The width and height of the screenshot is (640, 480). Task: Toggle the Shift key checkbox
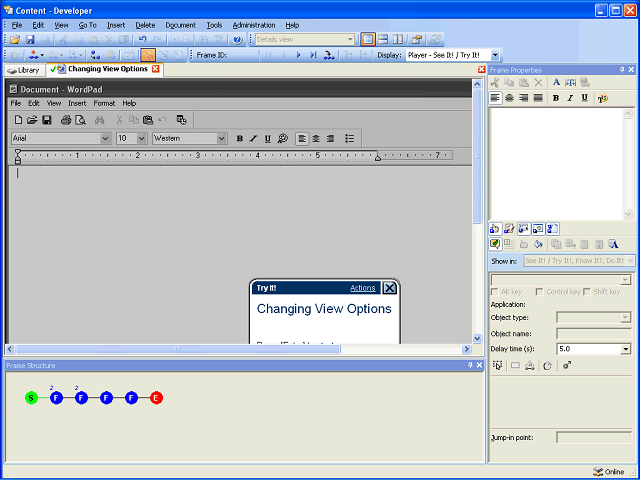click(587, 292)
